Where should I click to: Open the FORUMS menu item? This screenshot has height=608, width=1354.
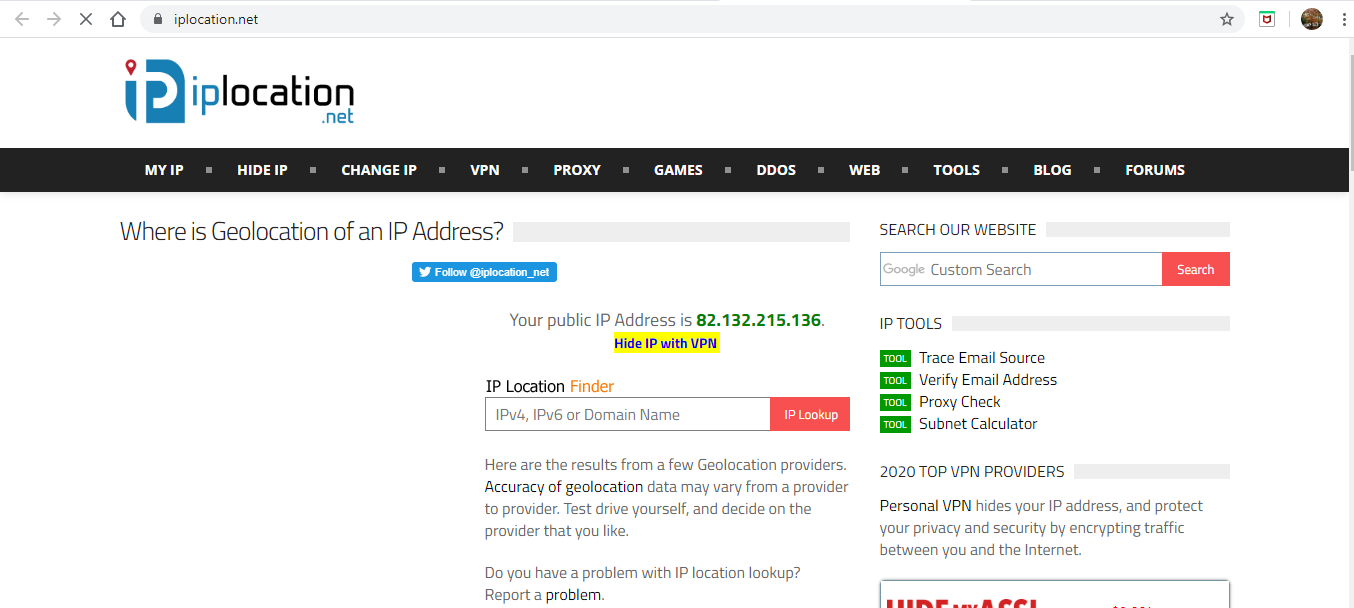(1155, 170)
